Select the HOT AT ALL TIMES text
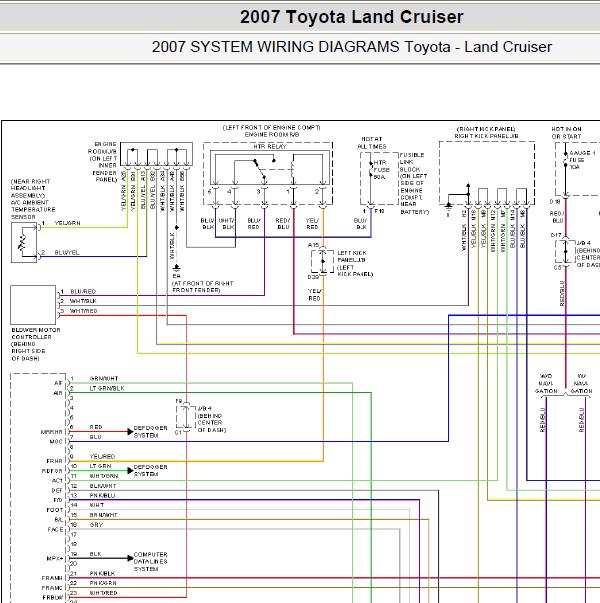Screen dimensions: 600x603 372,143
